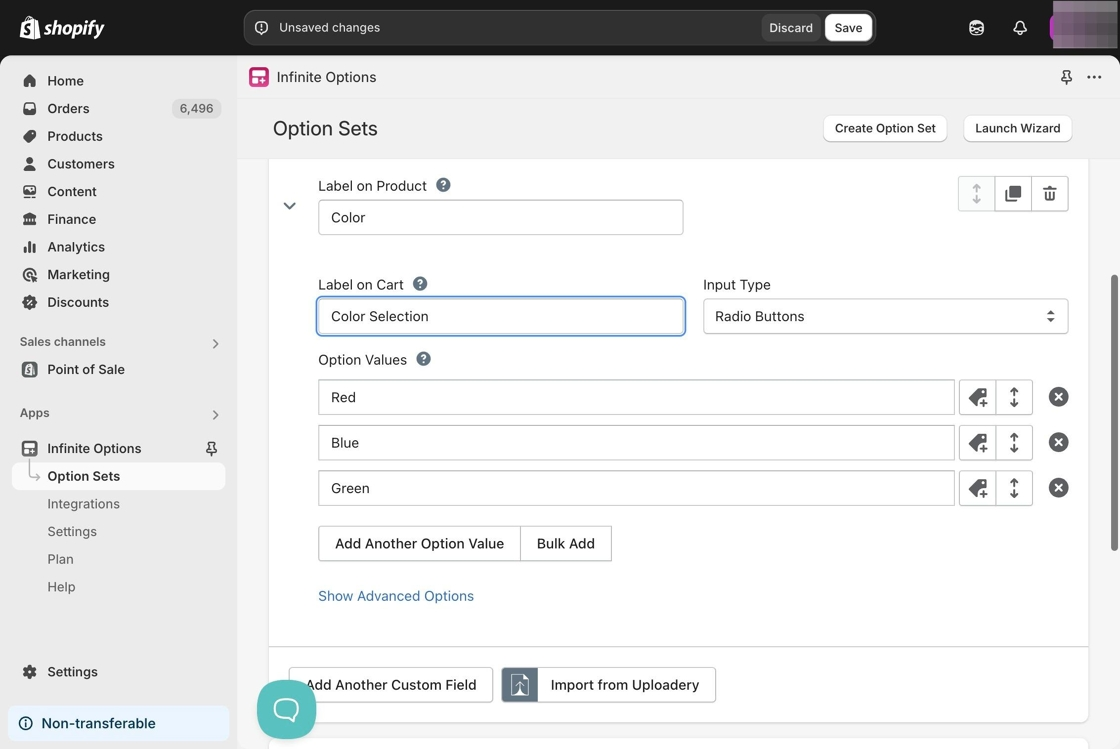Screen dimensions: 1120x749
Task: Click Show Advanced Options link
Action: (396, 596)
